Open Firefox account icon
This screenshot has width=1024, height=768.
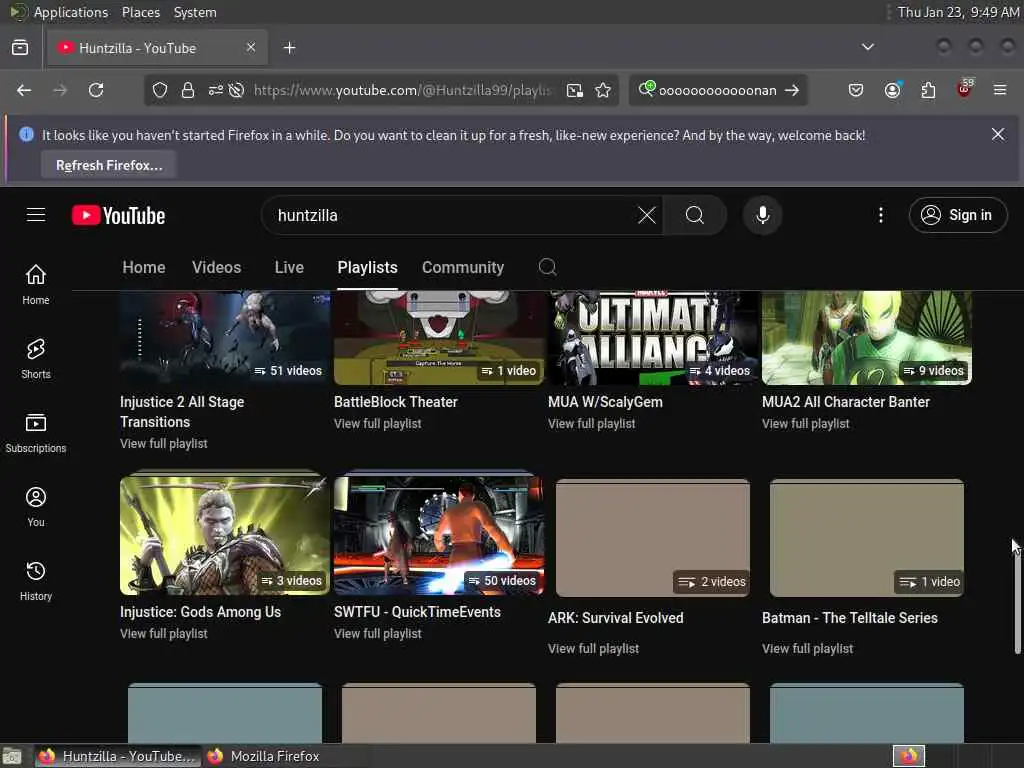[892, 90]
